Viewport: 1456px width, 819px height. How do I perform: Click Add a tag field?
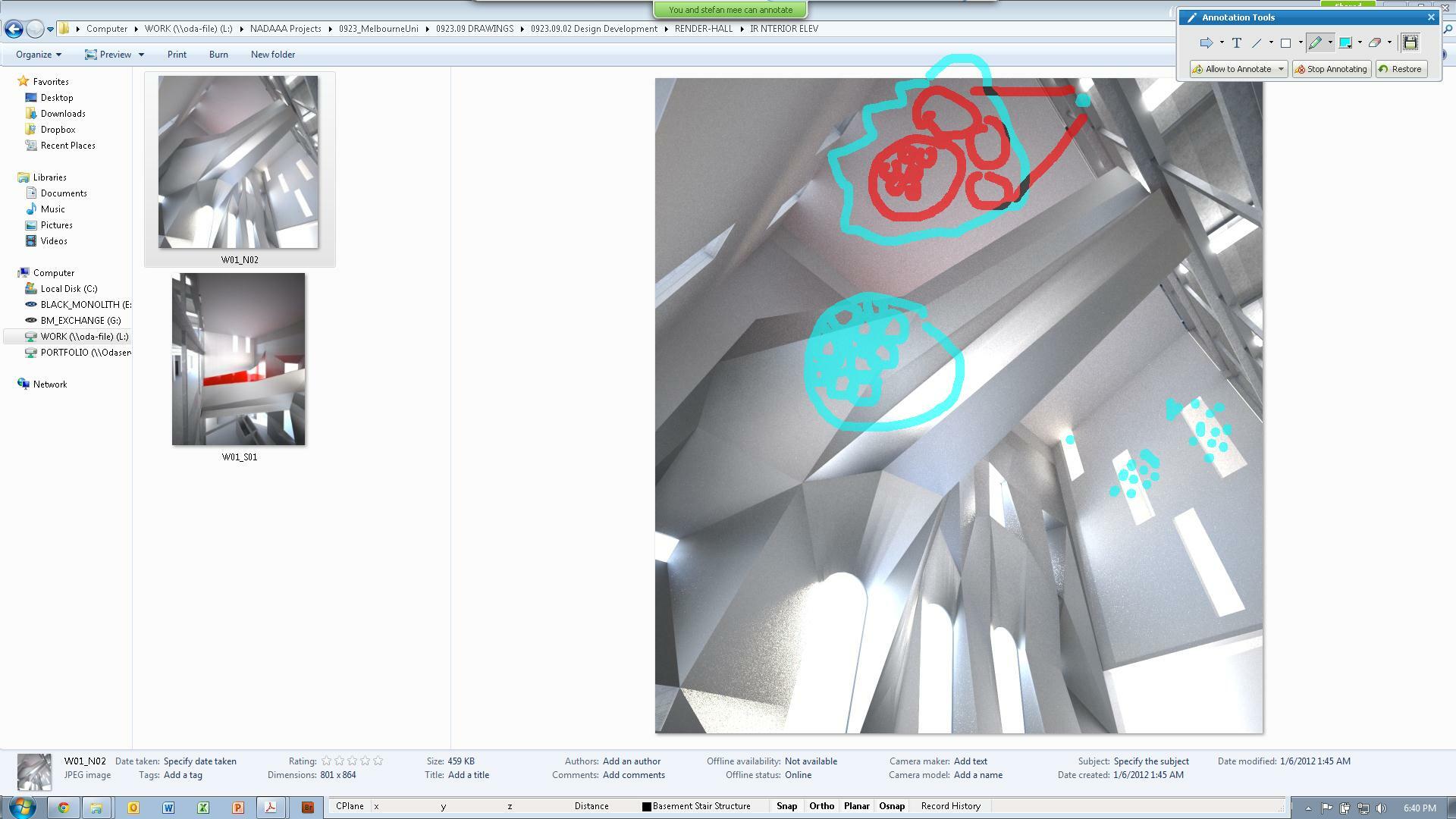[x=183, y=775]
